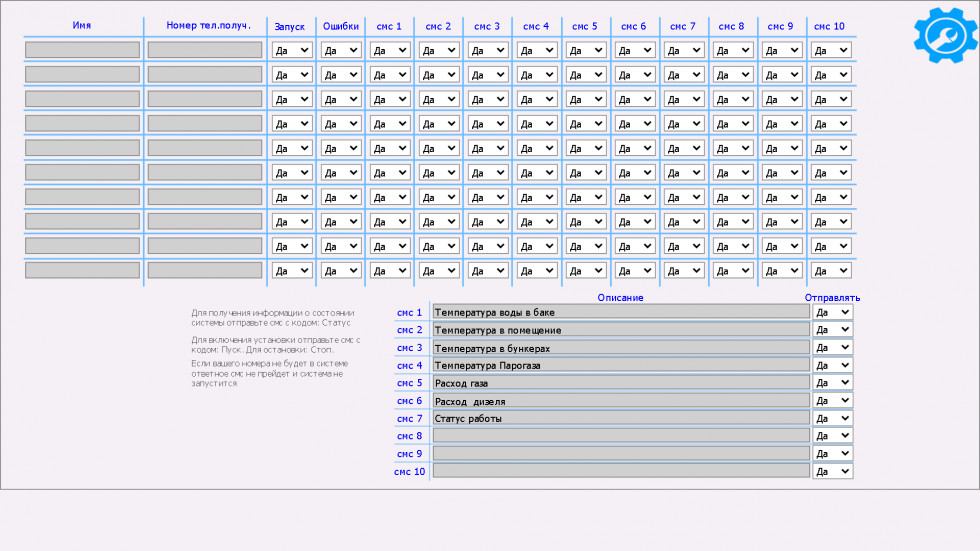Expand the Отправлять dropdown for смс 10 description
Image resolution: width=980 pixels, height=551 pixels.
click(x=832, y=471)
